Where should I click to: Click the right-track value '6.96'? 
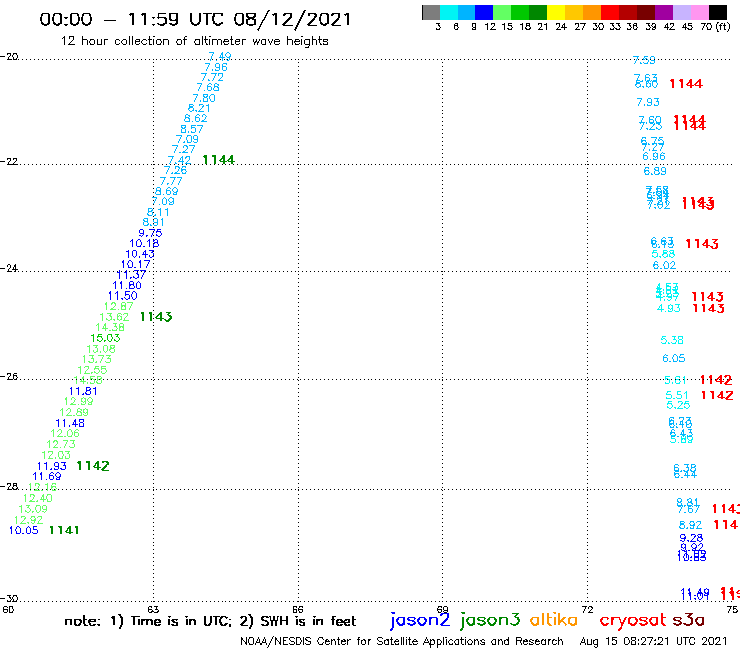(x=654, y=156)
